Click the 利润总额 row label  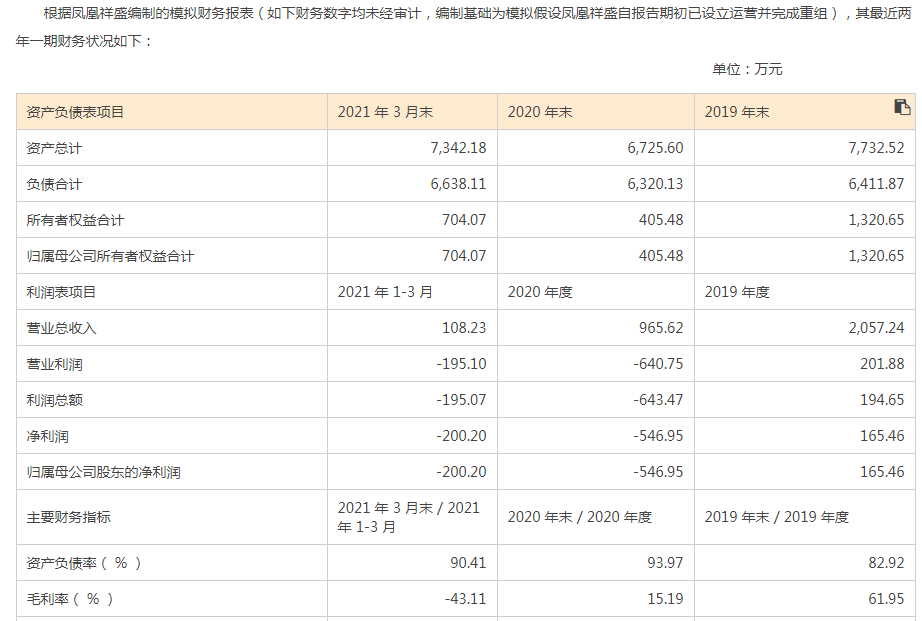(54, 400)
